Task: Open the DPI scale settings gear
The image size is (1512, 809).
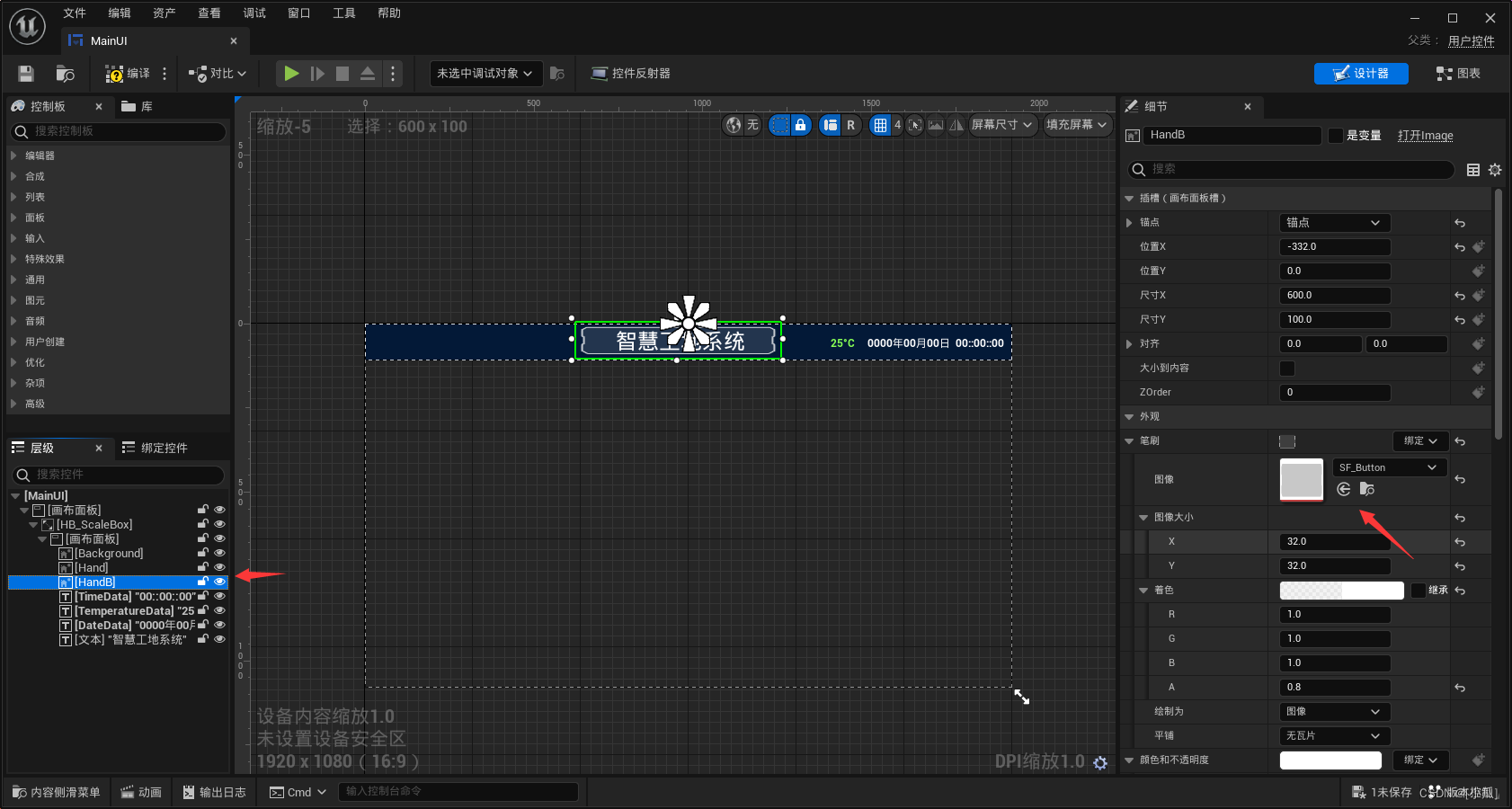Action: click(1100, 763)
